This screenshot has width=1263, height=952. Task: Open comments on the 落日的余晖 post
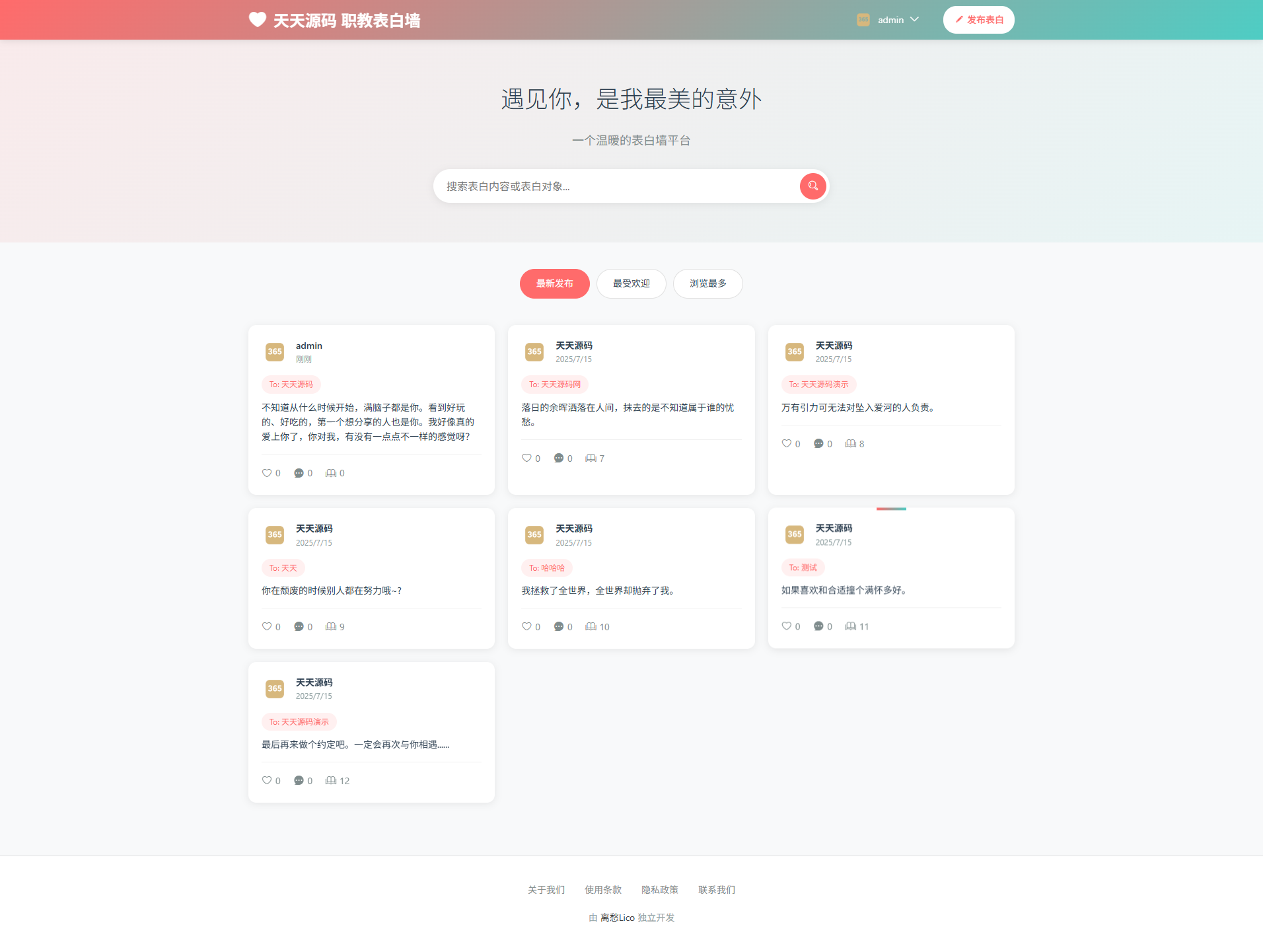559,458
